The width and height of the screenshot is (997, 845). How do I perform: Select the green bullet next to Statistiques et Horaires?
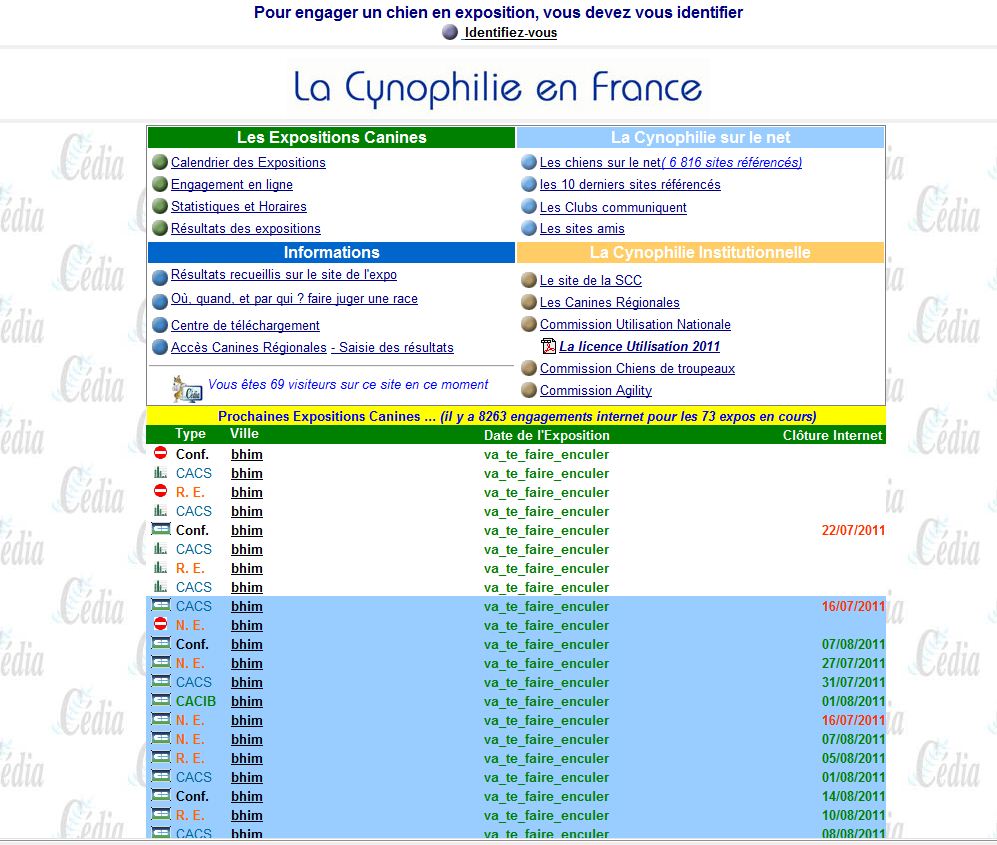pos(160,206)
